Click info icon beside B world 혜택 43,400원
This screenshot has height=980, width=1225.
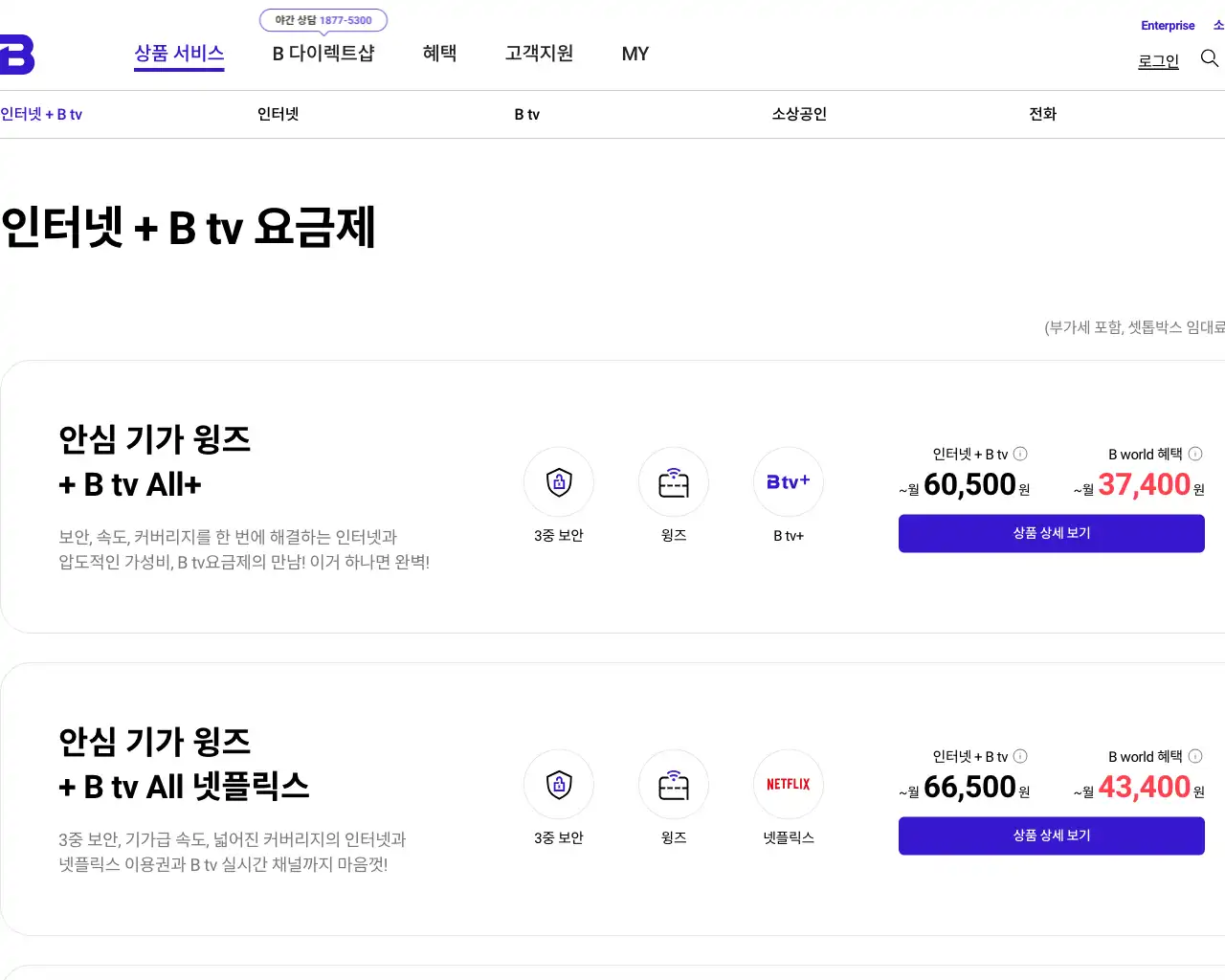1195,756
